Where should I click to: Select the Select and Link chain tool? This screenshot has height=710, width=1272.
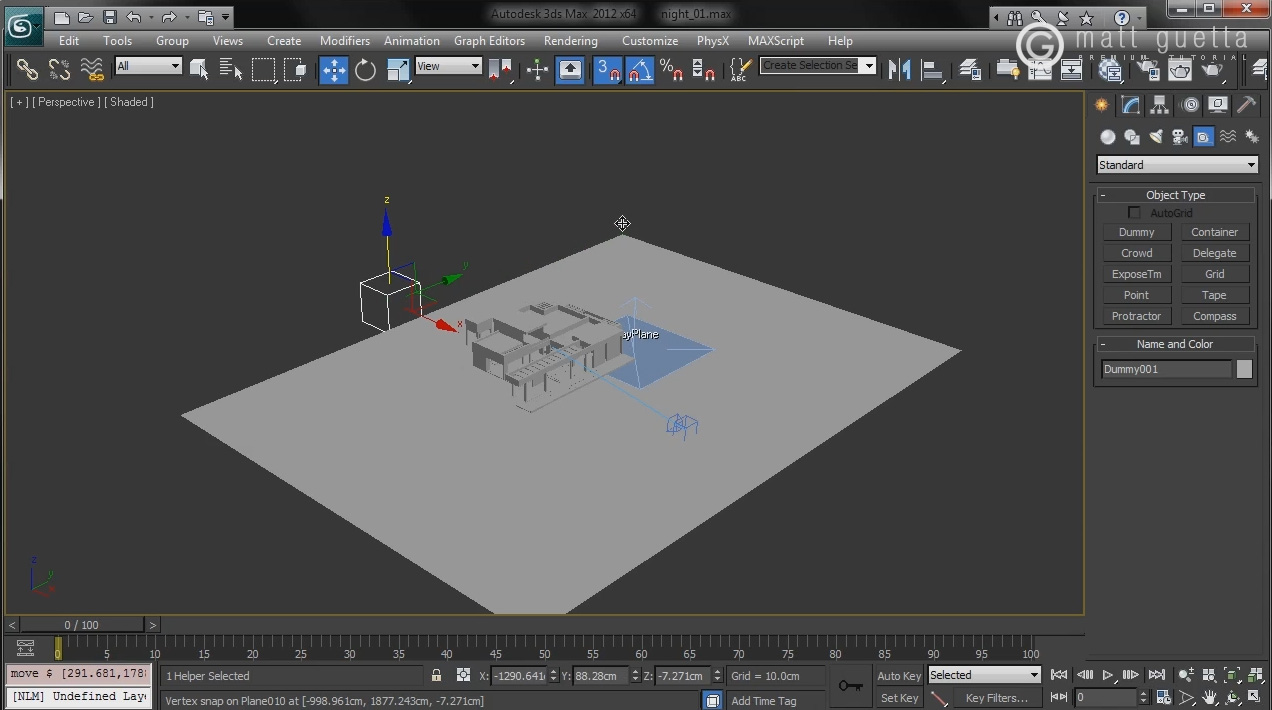(27, 69)
